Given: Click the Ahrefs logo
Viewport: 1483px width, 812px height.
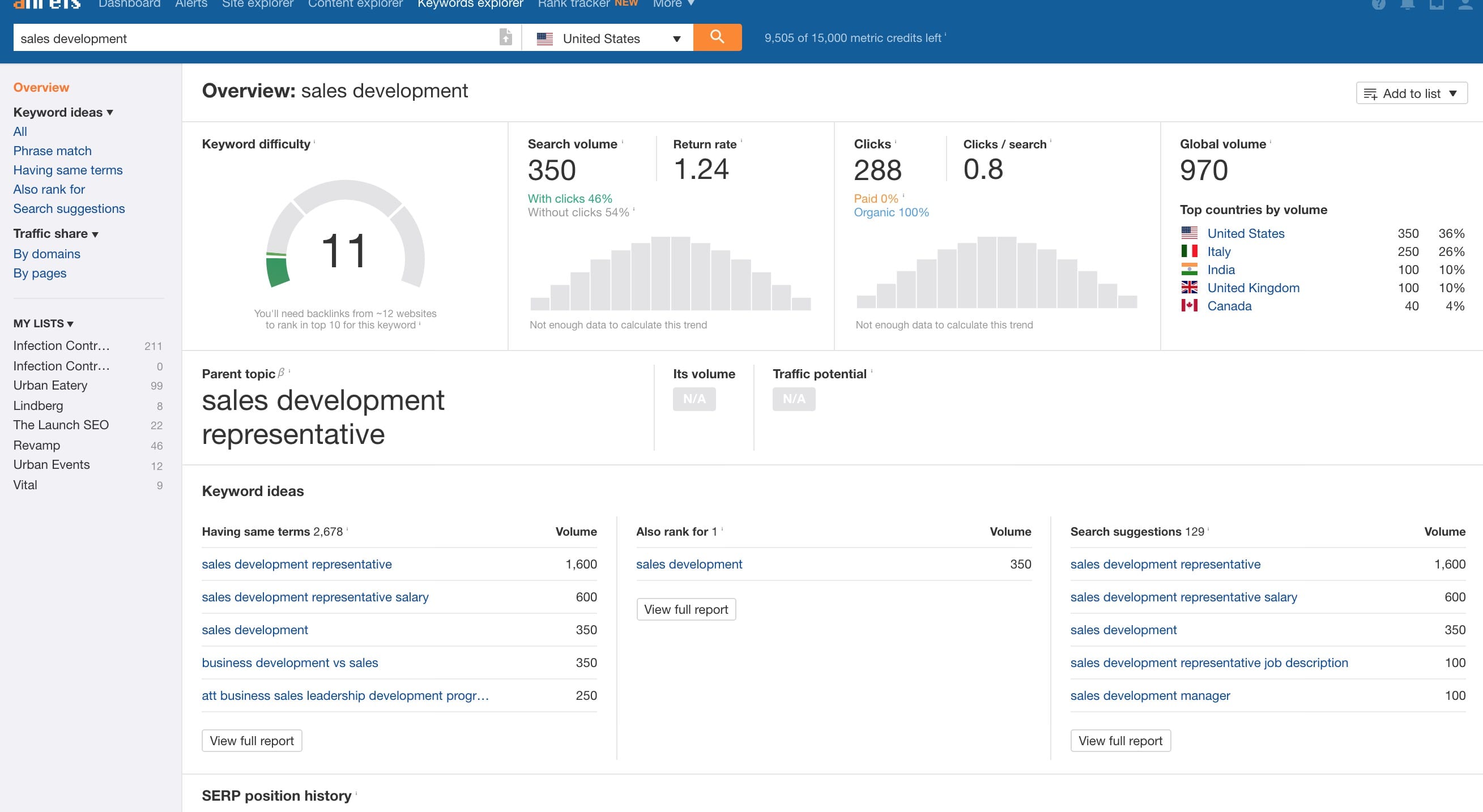Looking at the screenshot, I should (x=47, y=5).
